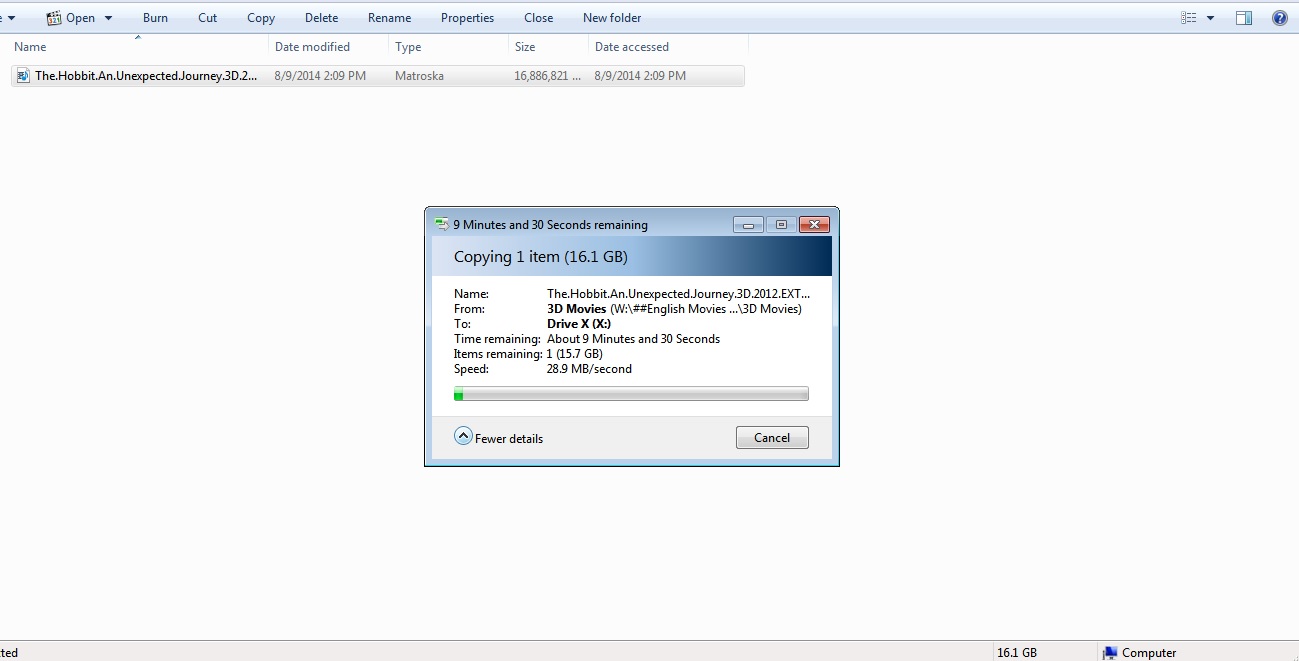The height and width of the screenshot is (661, 1299).
Task: Choose Cut in the toolbar
Action: pyautogui.click(x=207, y=18)
